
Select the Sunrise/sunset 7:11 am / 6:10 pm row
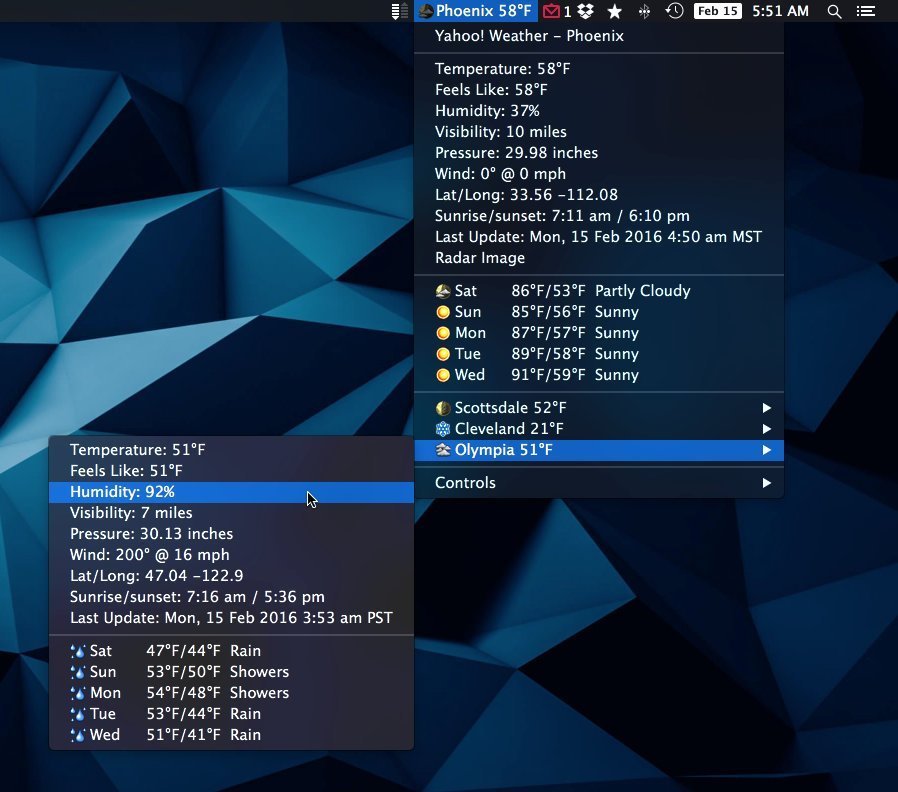(598, 216)
